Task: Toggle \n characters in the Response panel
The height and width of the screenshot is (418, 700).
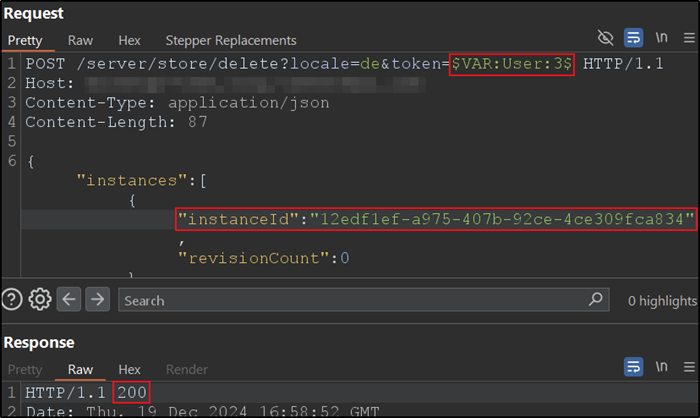Action: 661,368
